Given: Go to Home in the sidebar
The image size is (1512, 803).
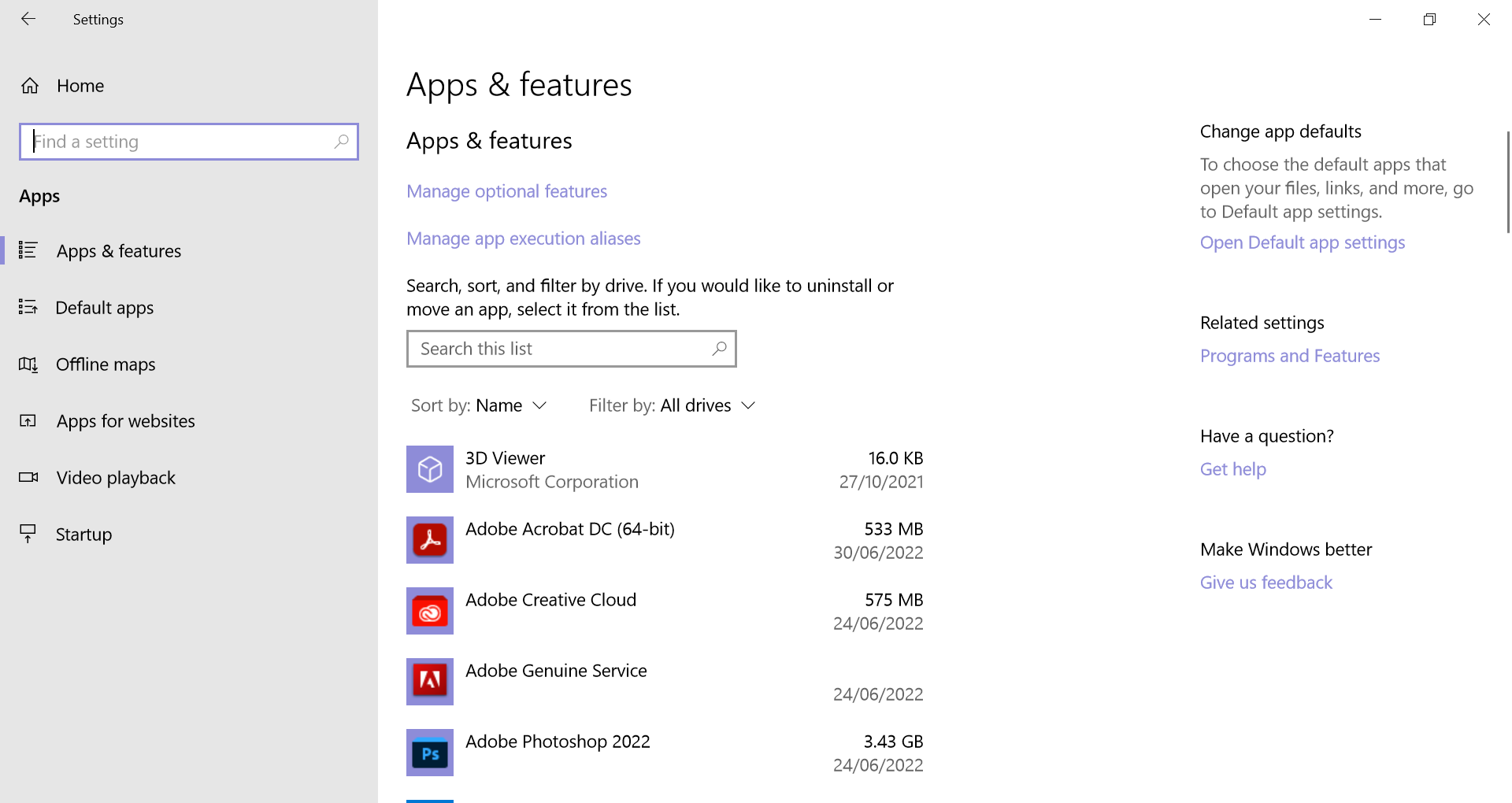Looking at the screenshot, I should pos(80,86).
